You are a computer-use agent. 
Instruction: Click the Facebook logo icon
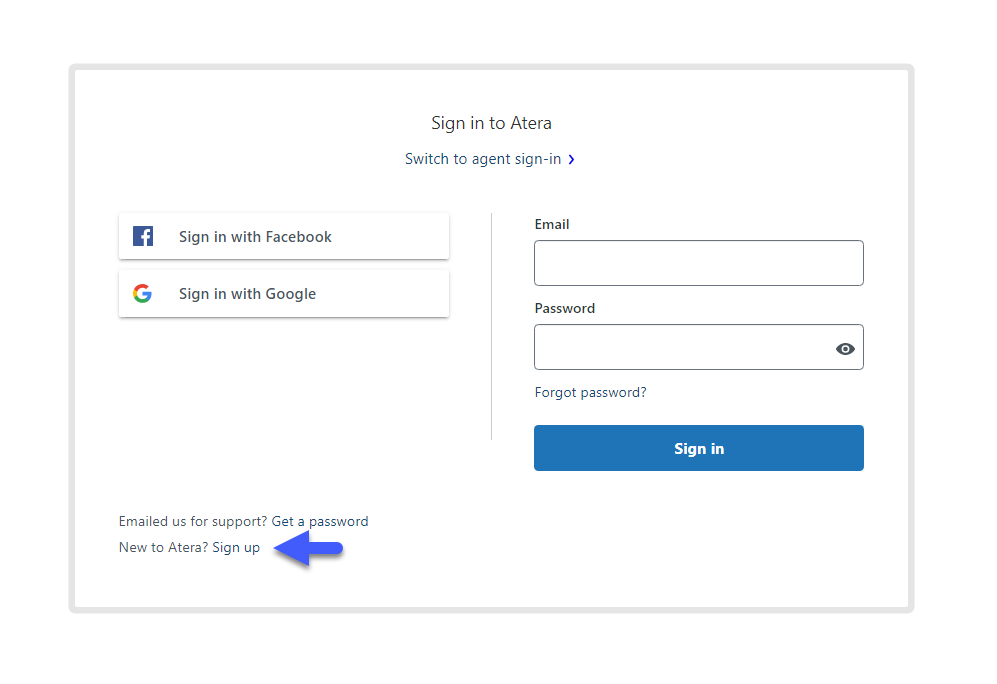point(143,236)
